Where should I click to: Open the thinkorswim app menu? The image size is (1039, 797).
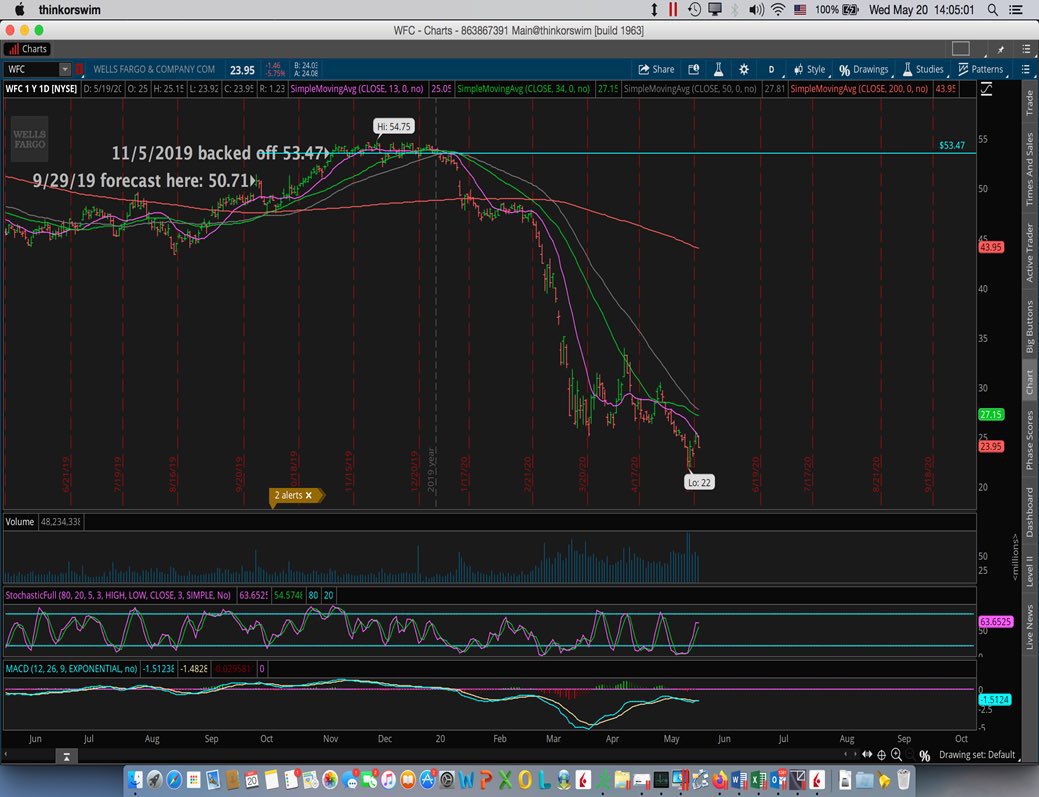pyautogui.click(x=70, y=10)
